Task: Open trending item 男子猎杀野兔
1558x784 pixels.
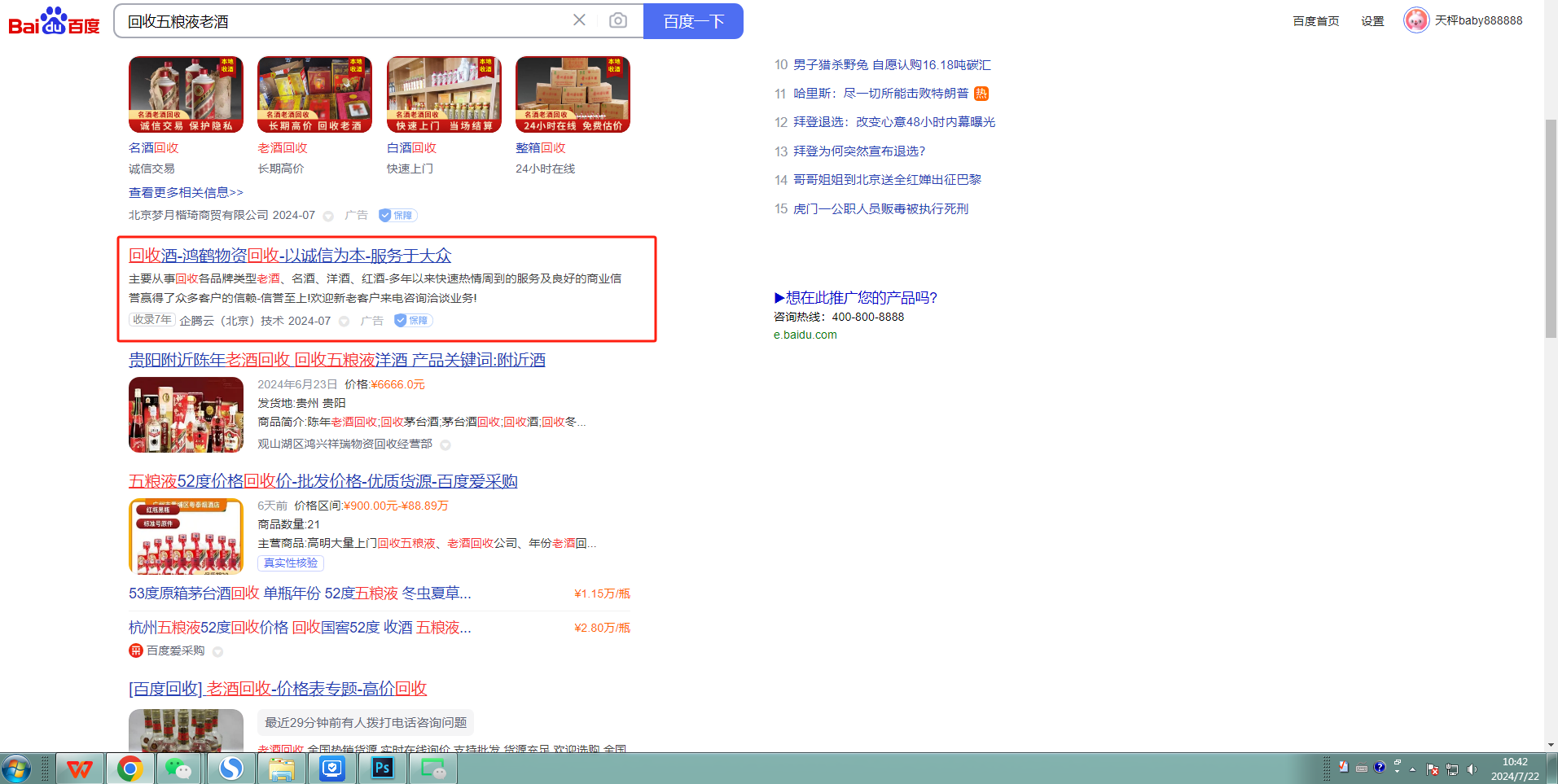Action: pos(892,65)
